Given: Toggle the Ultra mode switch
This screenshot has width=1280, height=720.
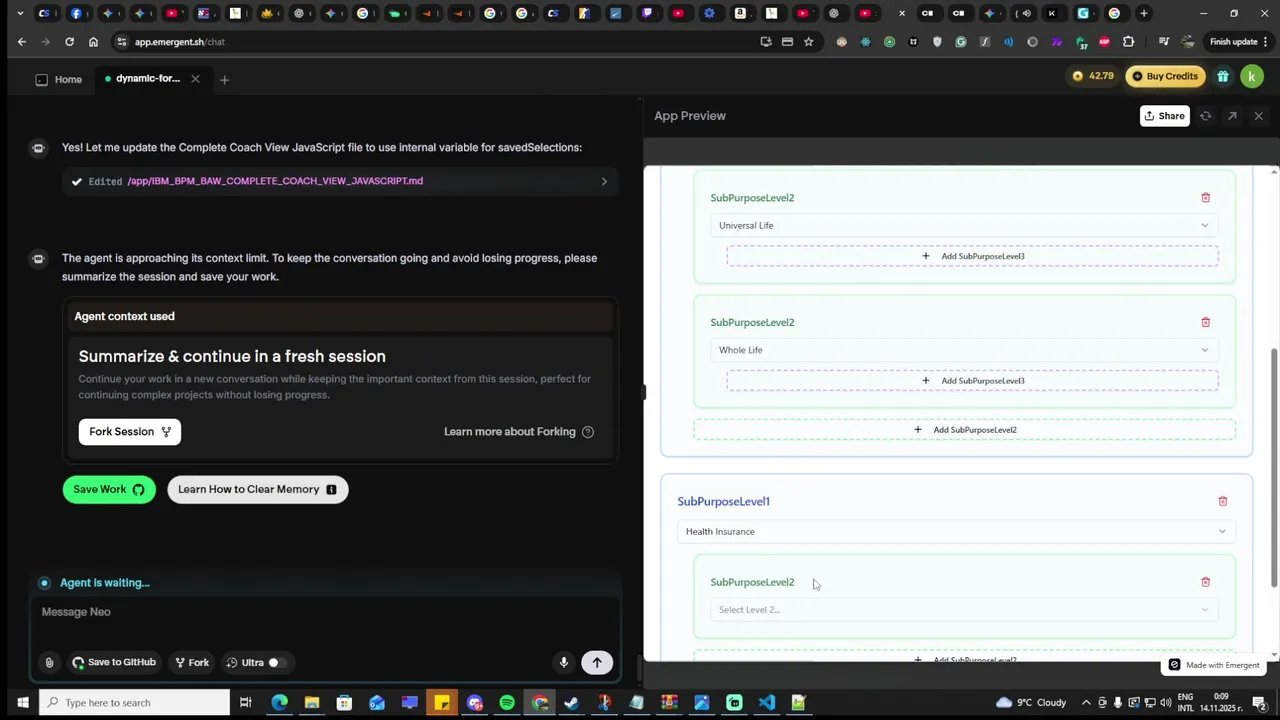Looking at the screenshot, I should 276,662.
